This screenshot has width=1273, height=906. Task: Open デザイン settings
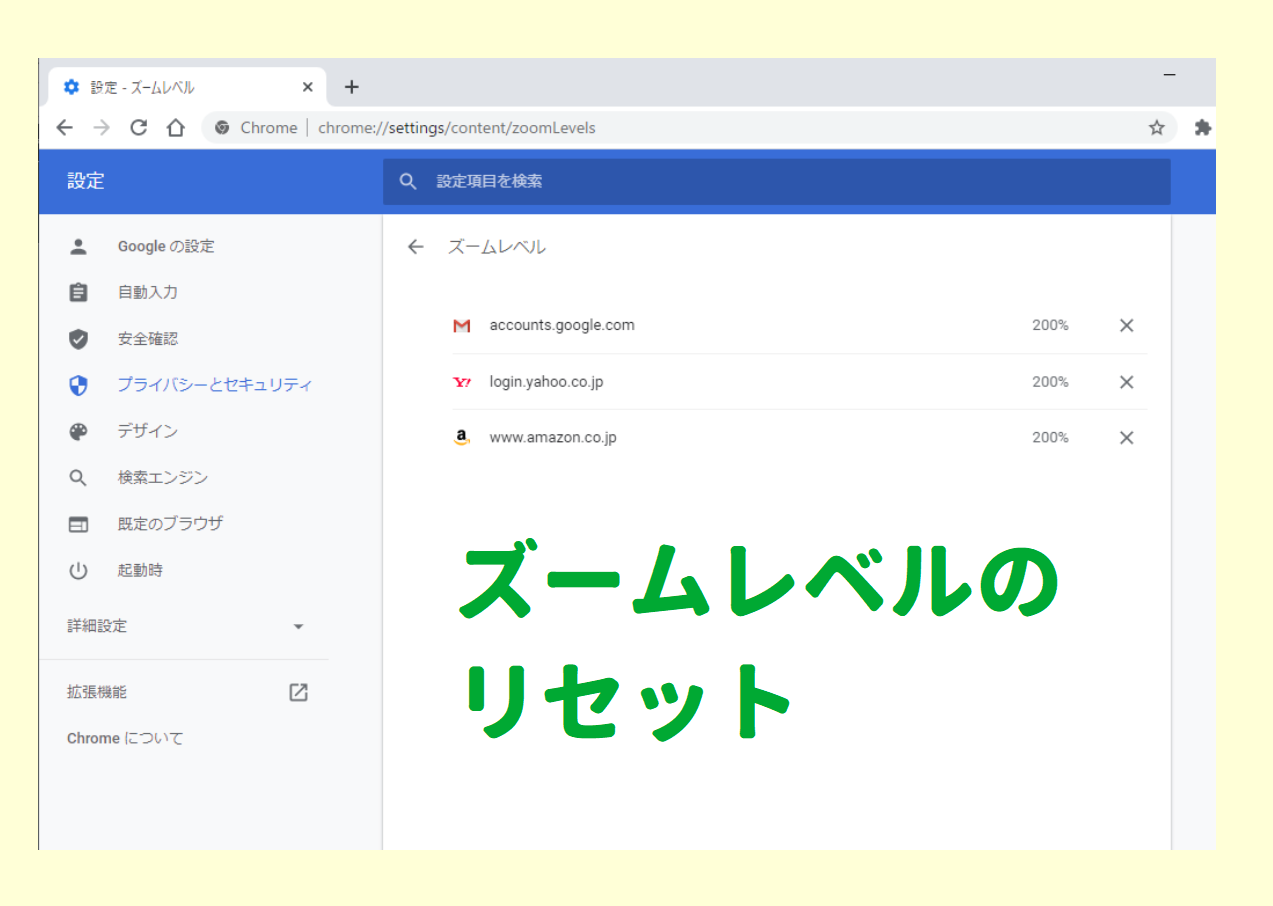(148, 431)
